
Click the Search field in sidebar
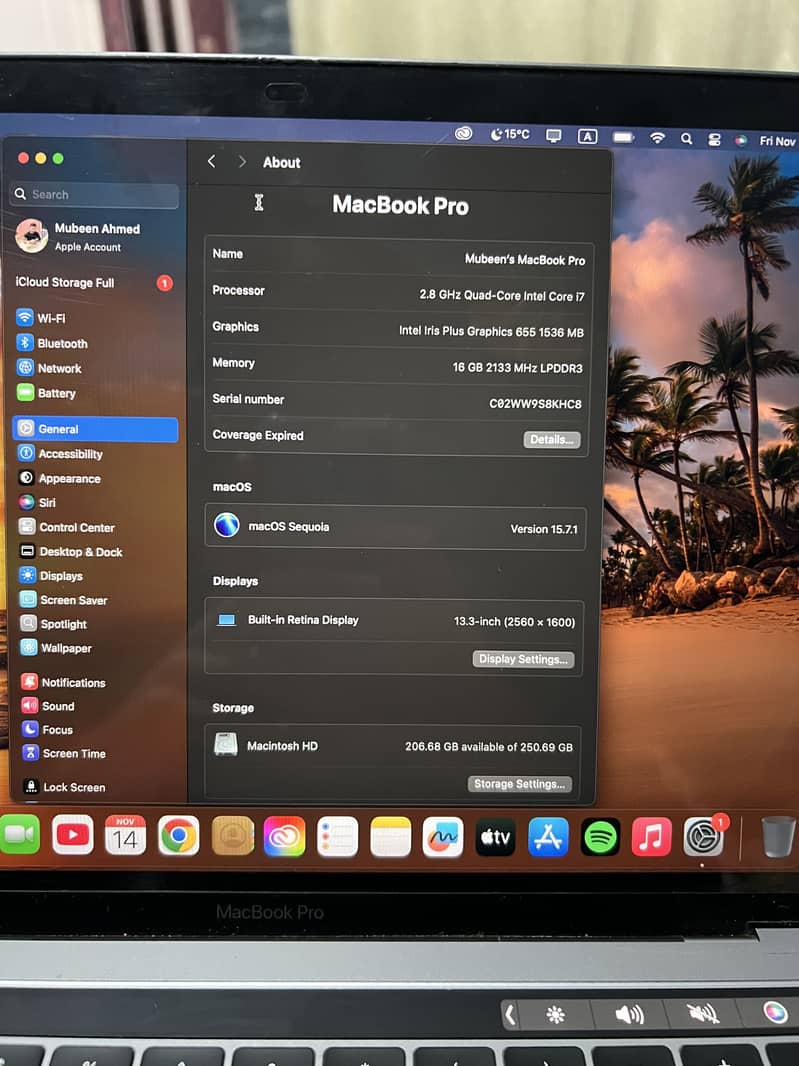click(95, 194)
